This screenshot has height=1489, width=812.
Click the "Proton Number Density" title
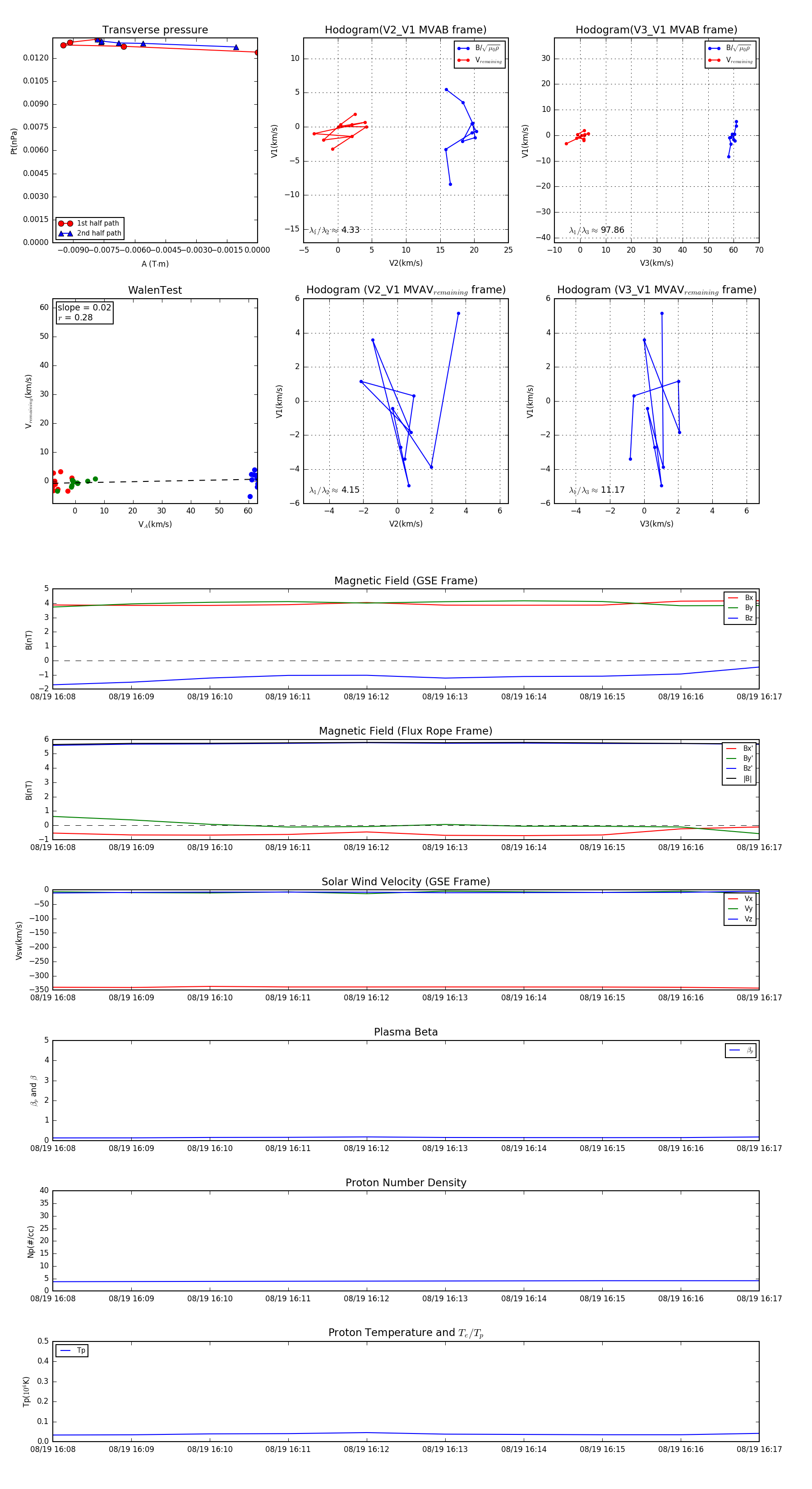point(406,1183)
